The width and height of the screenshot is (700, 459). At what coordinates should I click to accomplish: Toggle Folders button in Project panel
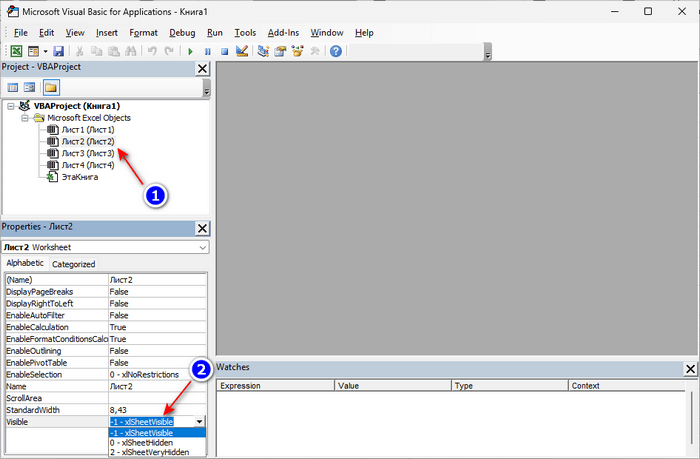pyautogui.click(x=50, y=88)
